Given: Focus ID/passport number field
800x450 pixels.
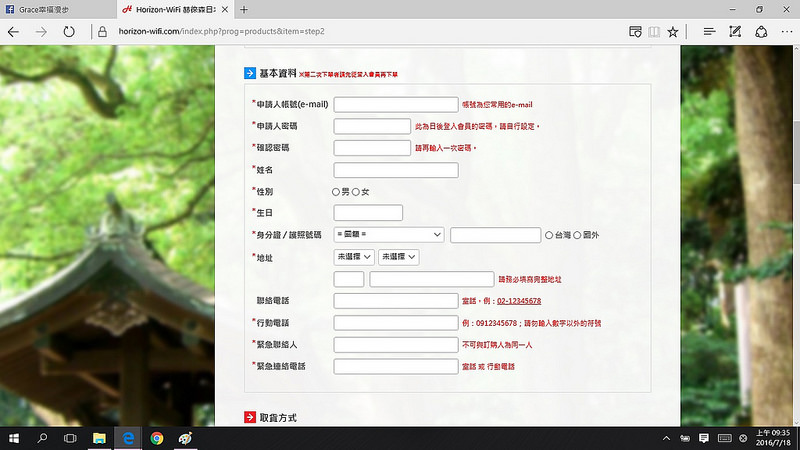Looking at the screenshot, I should point(495,235).
